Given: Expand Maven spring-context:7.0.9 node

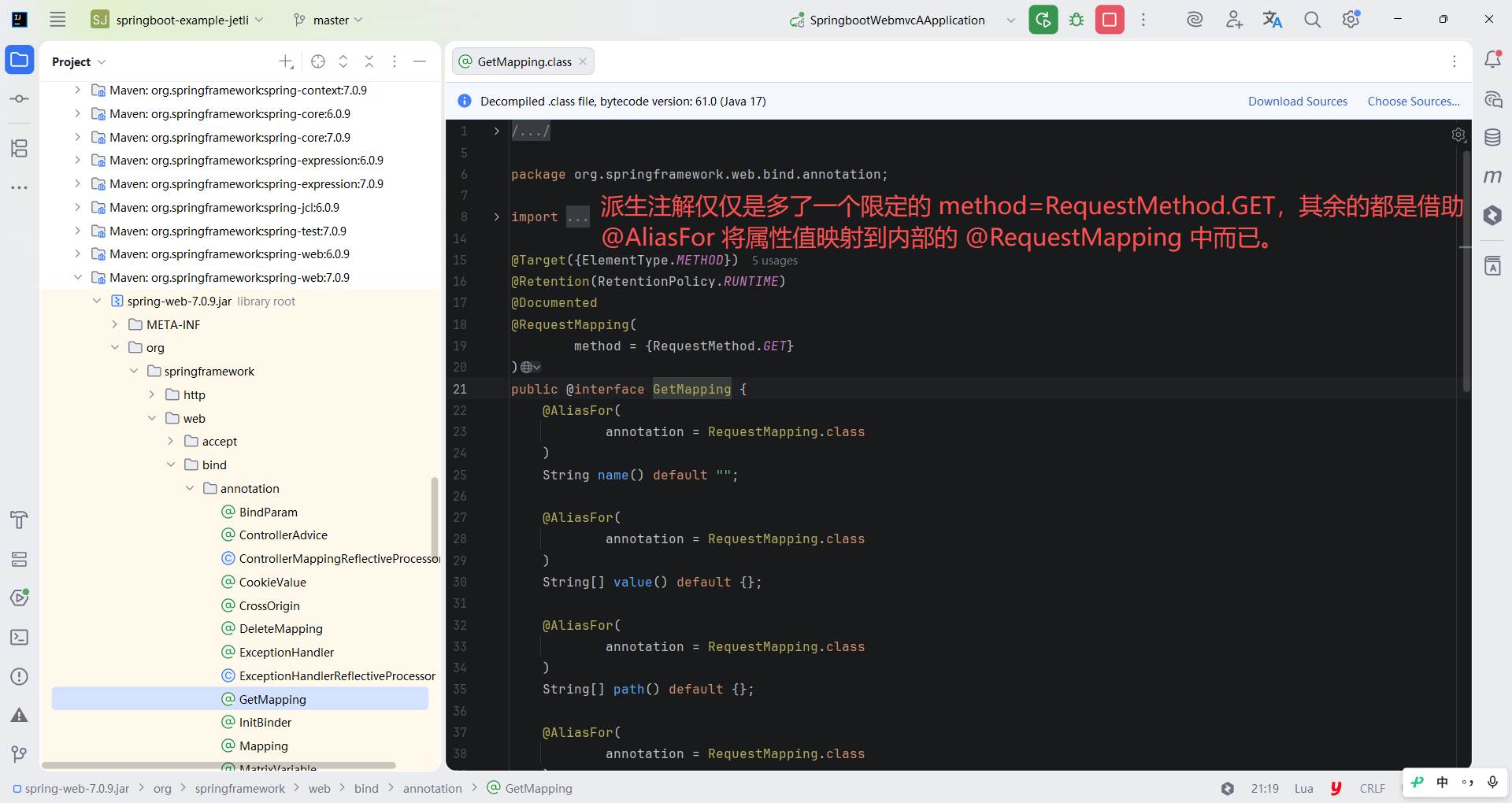Looking at the screenshot, I should (x=77, y=91).
